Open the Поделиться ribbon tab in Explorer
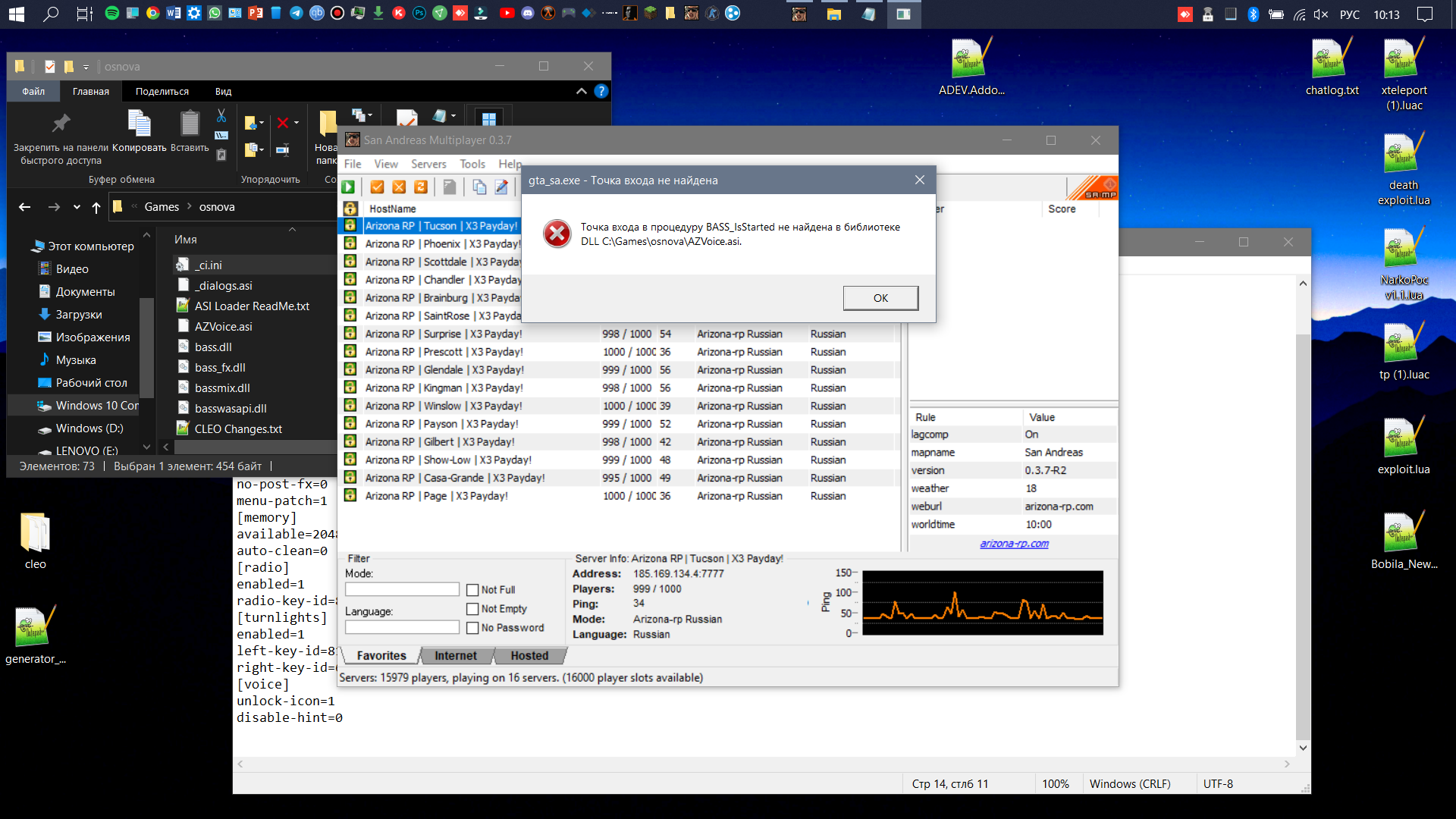This screenshot has height=819, width=1456. coord(162,91)
